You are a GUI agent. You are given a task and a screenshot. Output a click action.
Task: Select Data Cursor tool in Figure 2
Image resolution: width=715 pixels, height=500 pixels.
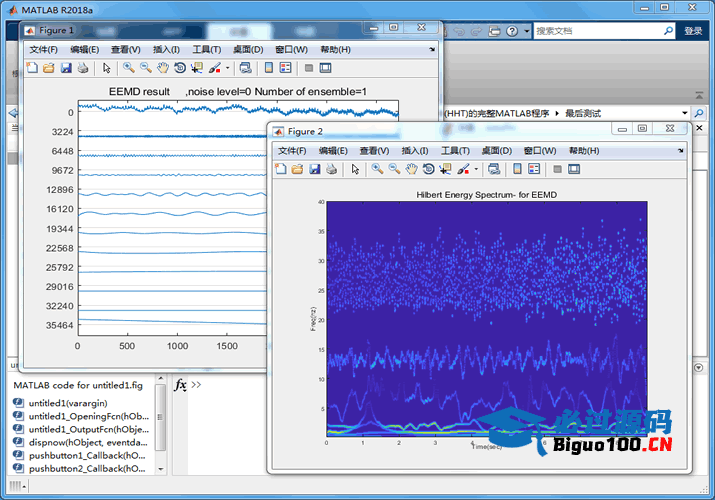(446, 169)
